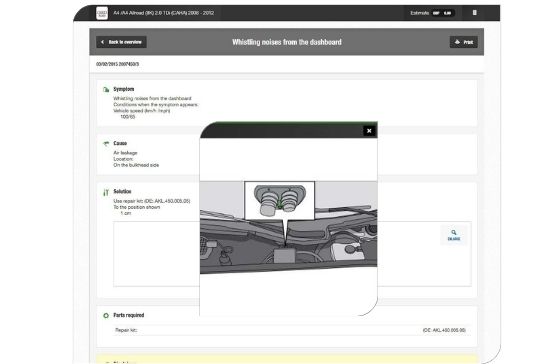Screen dimensions: 544x364
Task: Select the 'Whistling noises from the dashboard' title
Action: 287,42
